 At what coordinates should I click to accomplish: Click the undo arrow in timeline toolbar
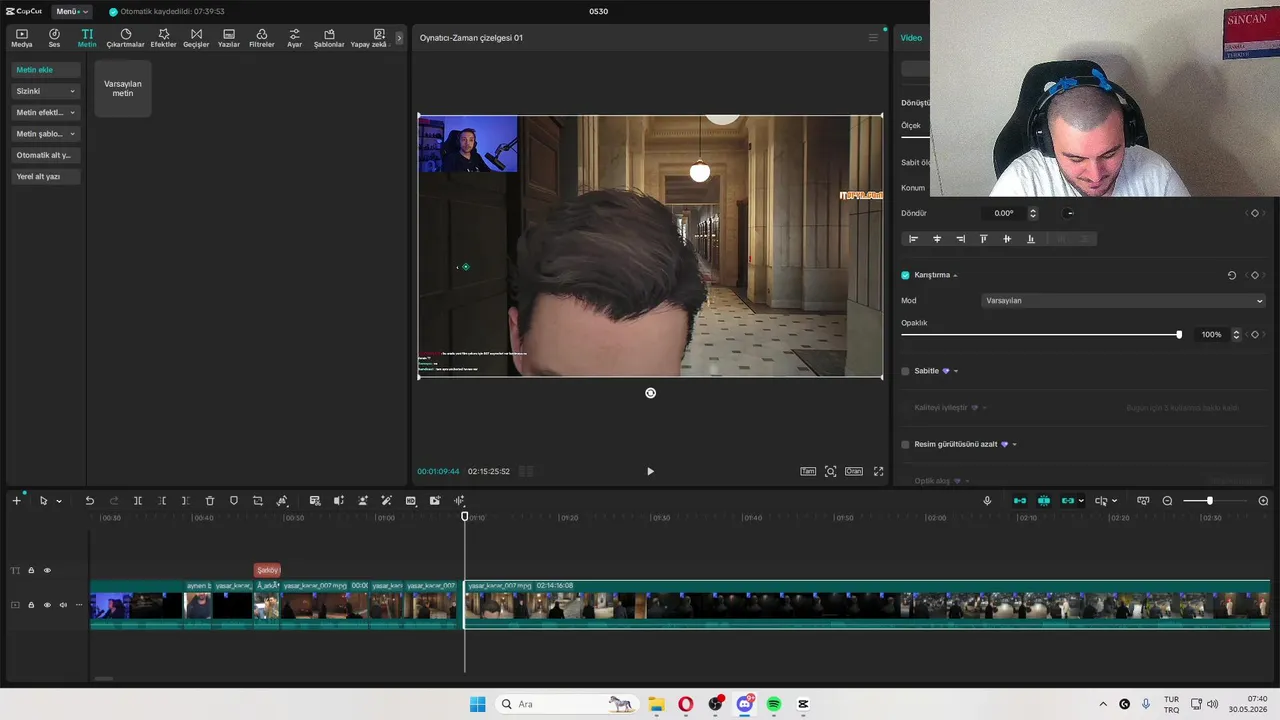[x=89, y=501]
